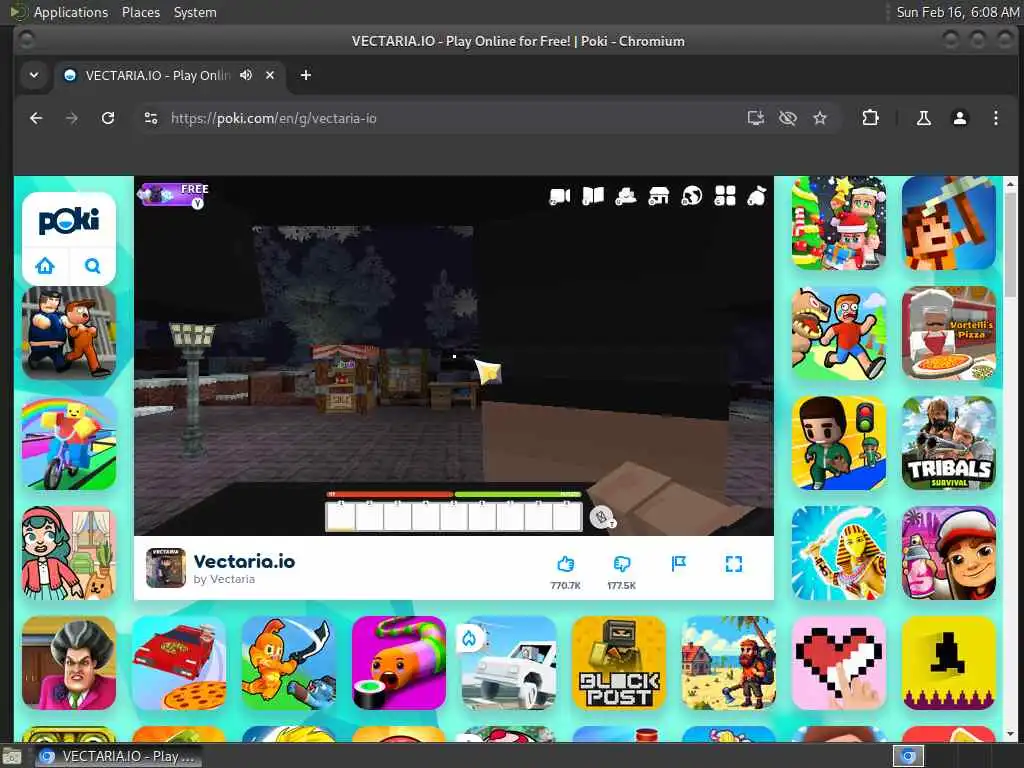Open the world globe icon in game

(x=692, y=196)
